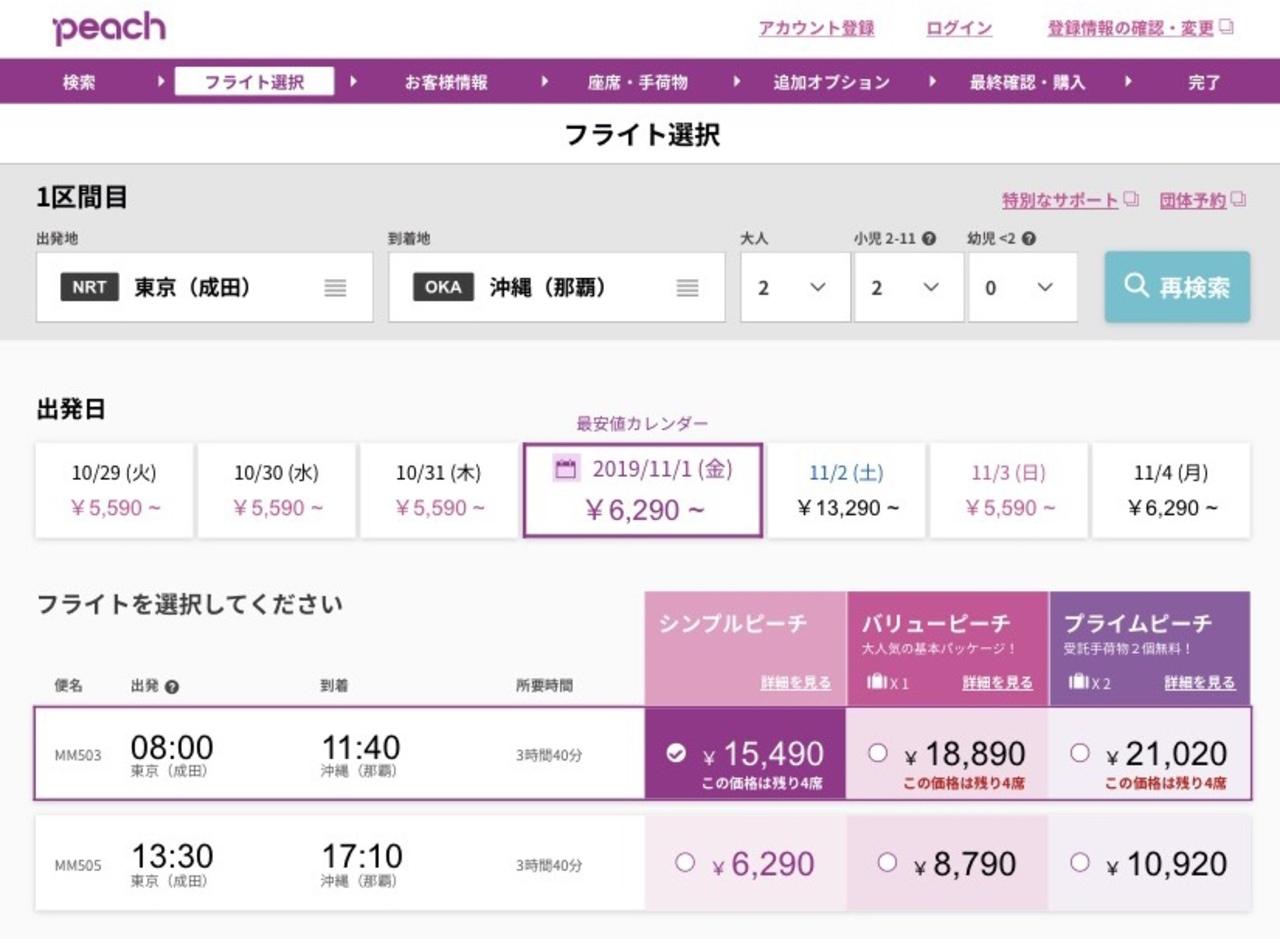
Task: Expand the 幼児 passenger count dropdown
Action: tap(1023, 288)
